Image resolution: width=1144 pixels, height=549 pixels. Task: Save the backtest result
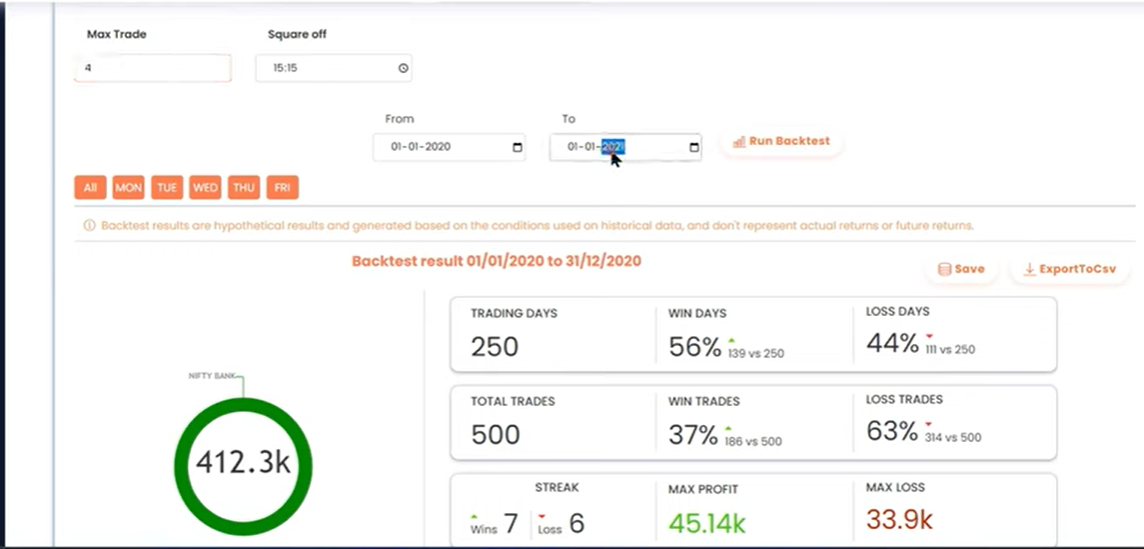pos(960,269)
